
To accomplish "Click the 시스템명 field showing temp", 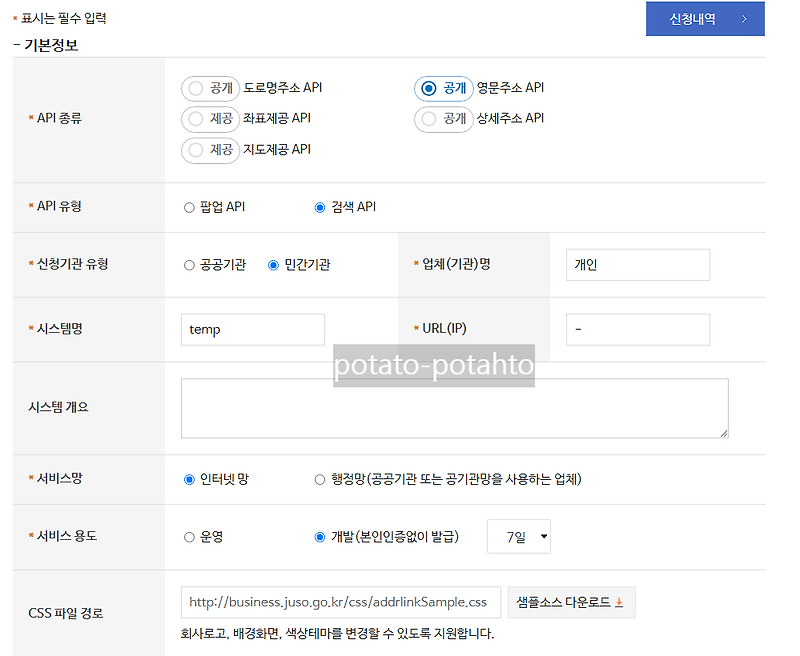I will tap(252, 329).
